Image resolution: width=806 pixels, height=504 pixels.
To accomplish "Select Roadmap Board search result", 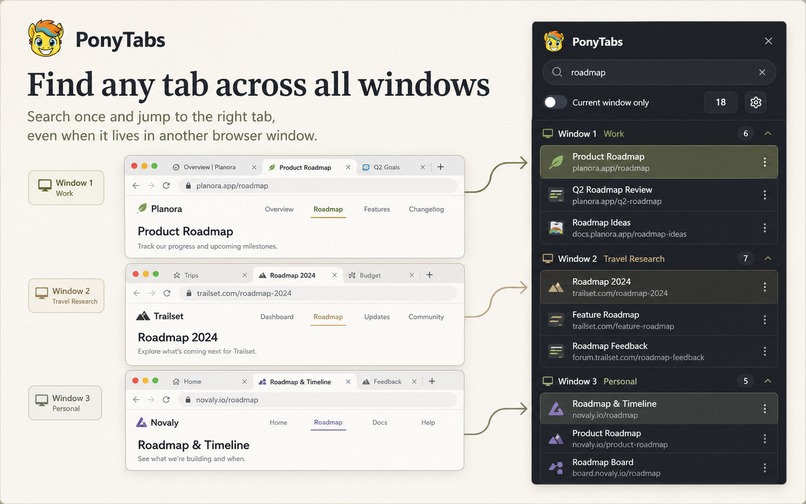I will 658,467.
